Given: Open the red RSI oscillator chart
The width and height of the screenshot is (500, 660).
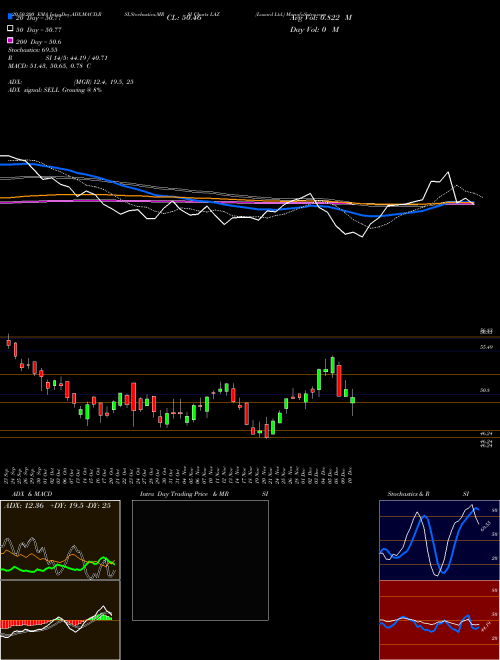Looking at the screenshot, I should [439, 620].
